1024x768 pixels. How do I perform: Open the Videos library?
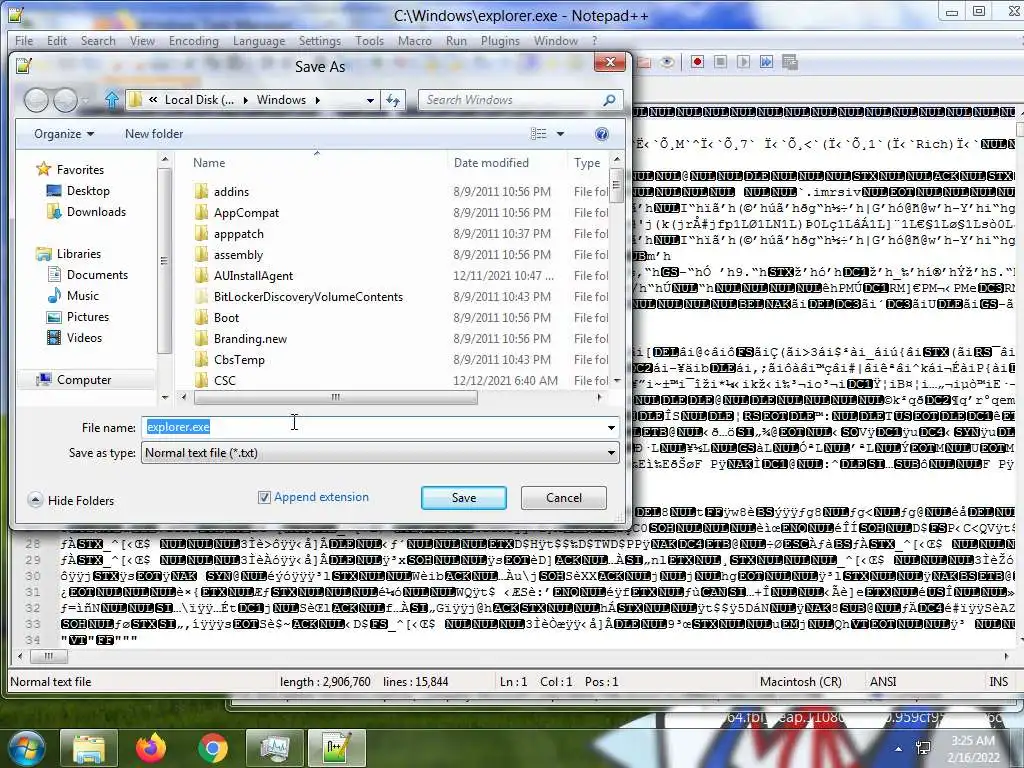coord(84,338)
